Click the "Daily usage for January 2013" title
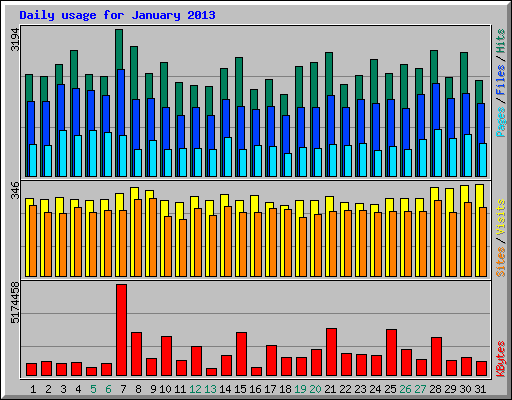 (x=117, y=15)
